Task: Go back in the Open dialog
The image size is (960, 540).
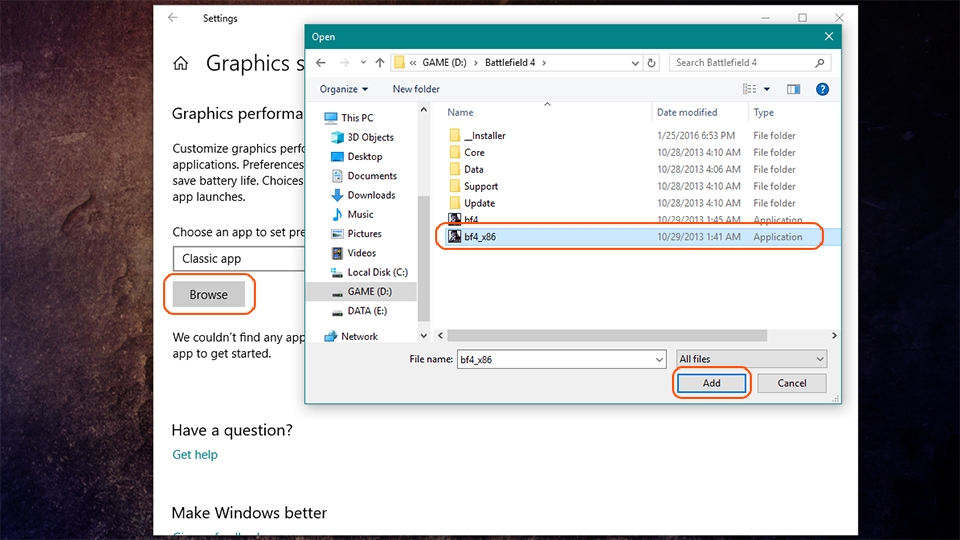Action: coord(321,62)
